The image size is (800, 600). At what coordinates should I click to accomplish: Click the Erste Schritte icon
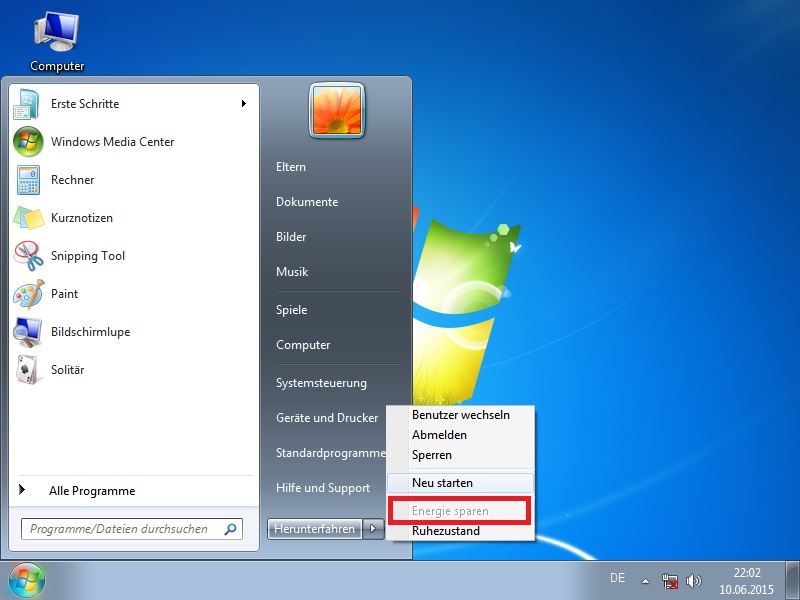tap(27, 104)
